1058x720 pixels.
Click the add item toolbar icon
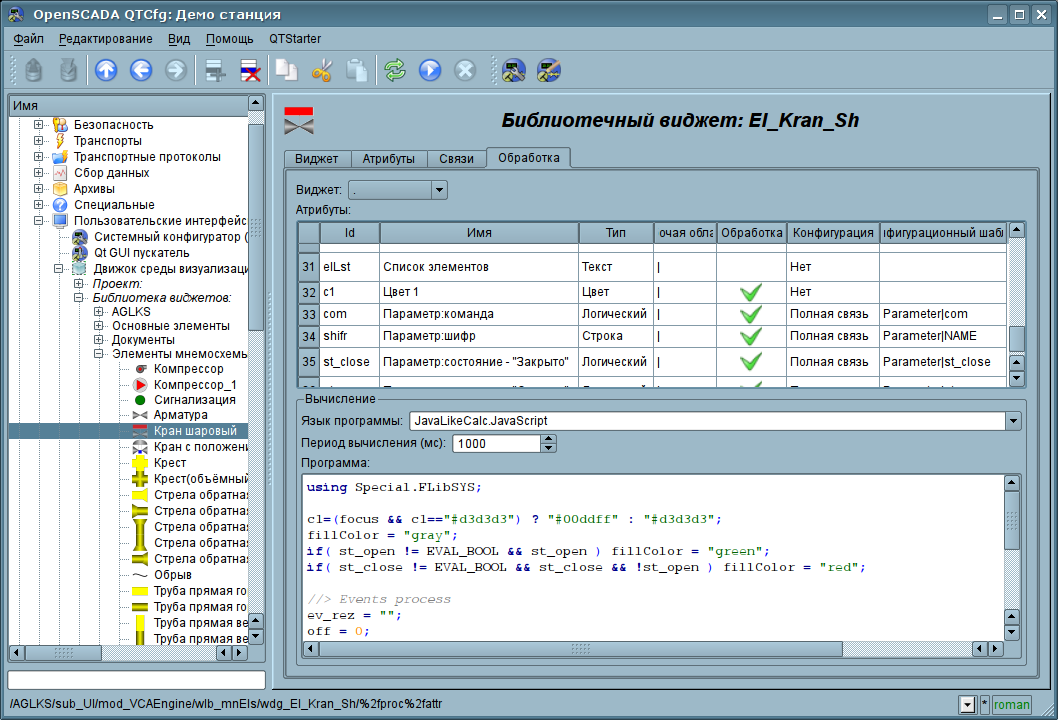214,70
